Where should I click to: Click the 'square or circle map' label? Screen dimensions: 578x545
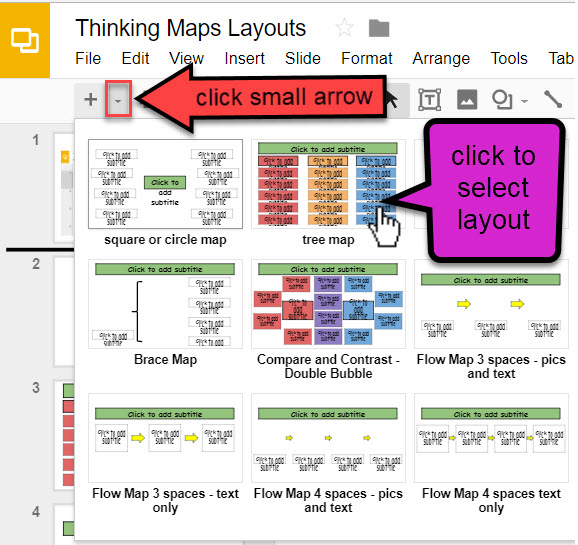(x=165, y=240)
